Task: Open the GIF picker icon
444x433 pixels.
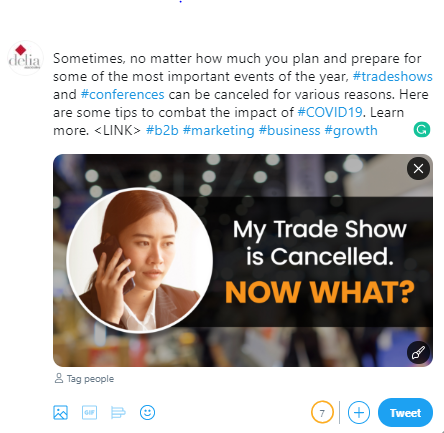Action: point(89,412)
